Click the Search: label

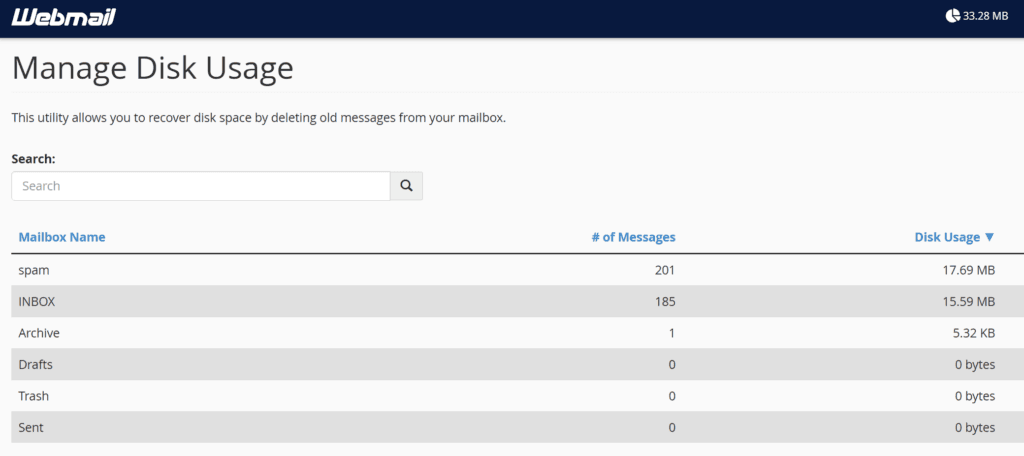coord(33,159)
